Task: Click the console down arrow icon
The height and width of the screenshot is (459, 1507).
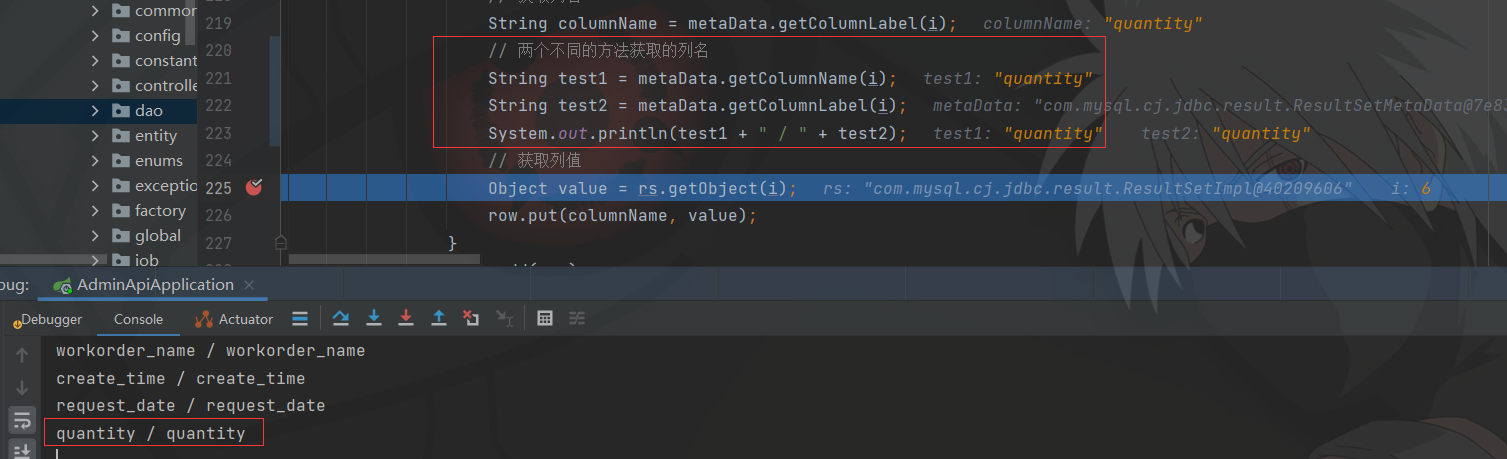Action: coord(22,388)
